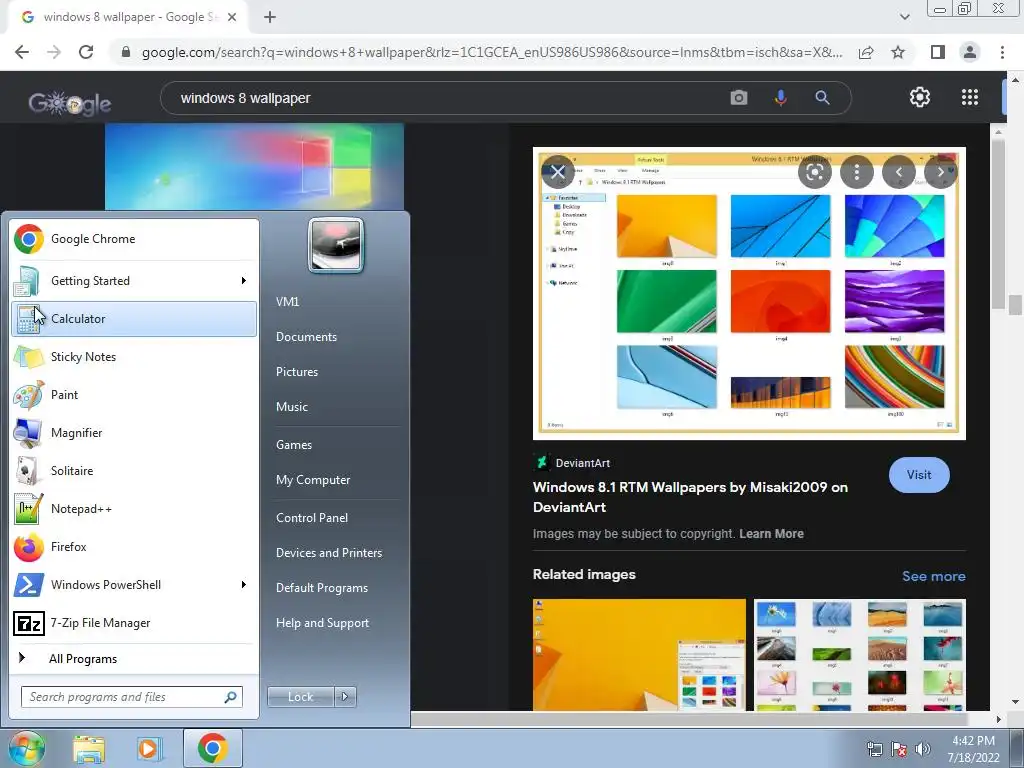Click the Chrome address bar URL
Image resolution: width=1024 pixels, height=768 pixels.
coord(492,52)
